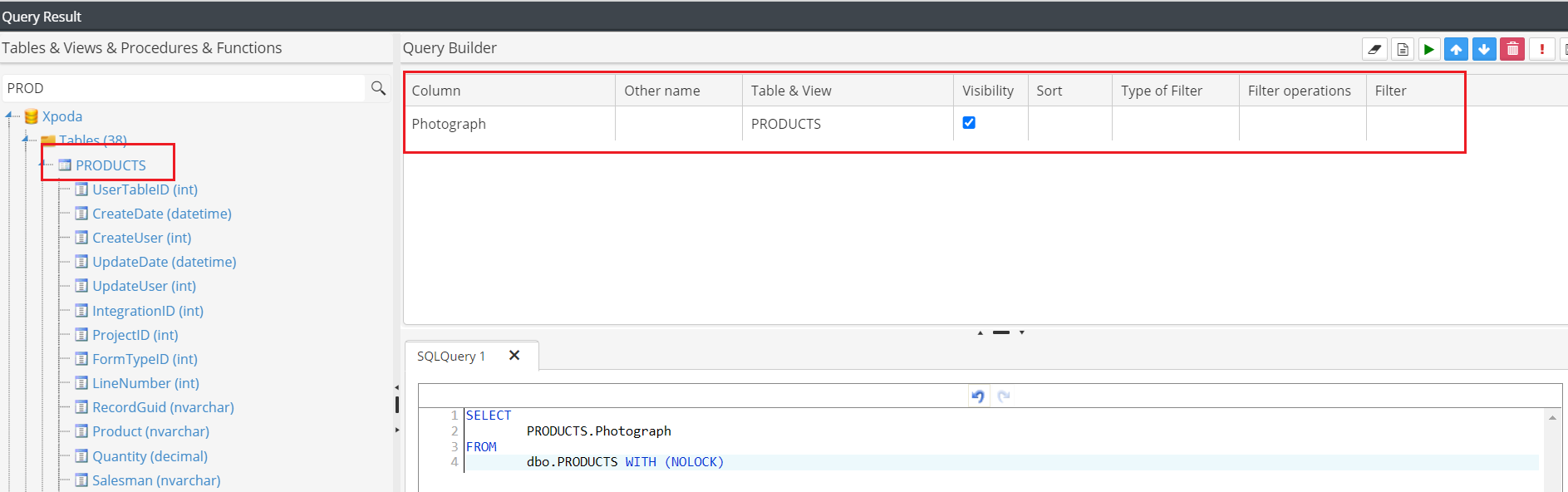
Task: Move the selected row up with blue arrow
Action: (x=1456, y=49)
